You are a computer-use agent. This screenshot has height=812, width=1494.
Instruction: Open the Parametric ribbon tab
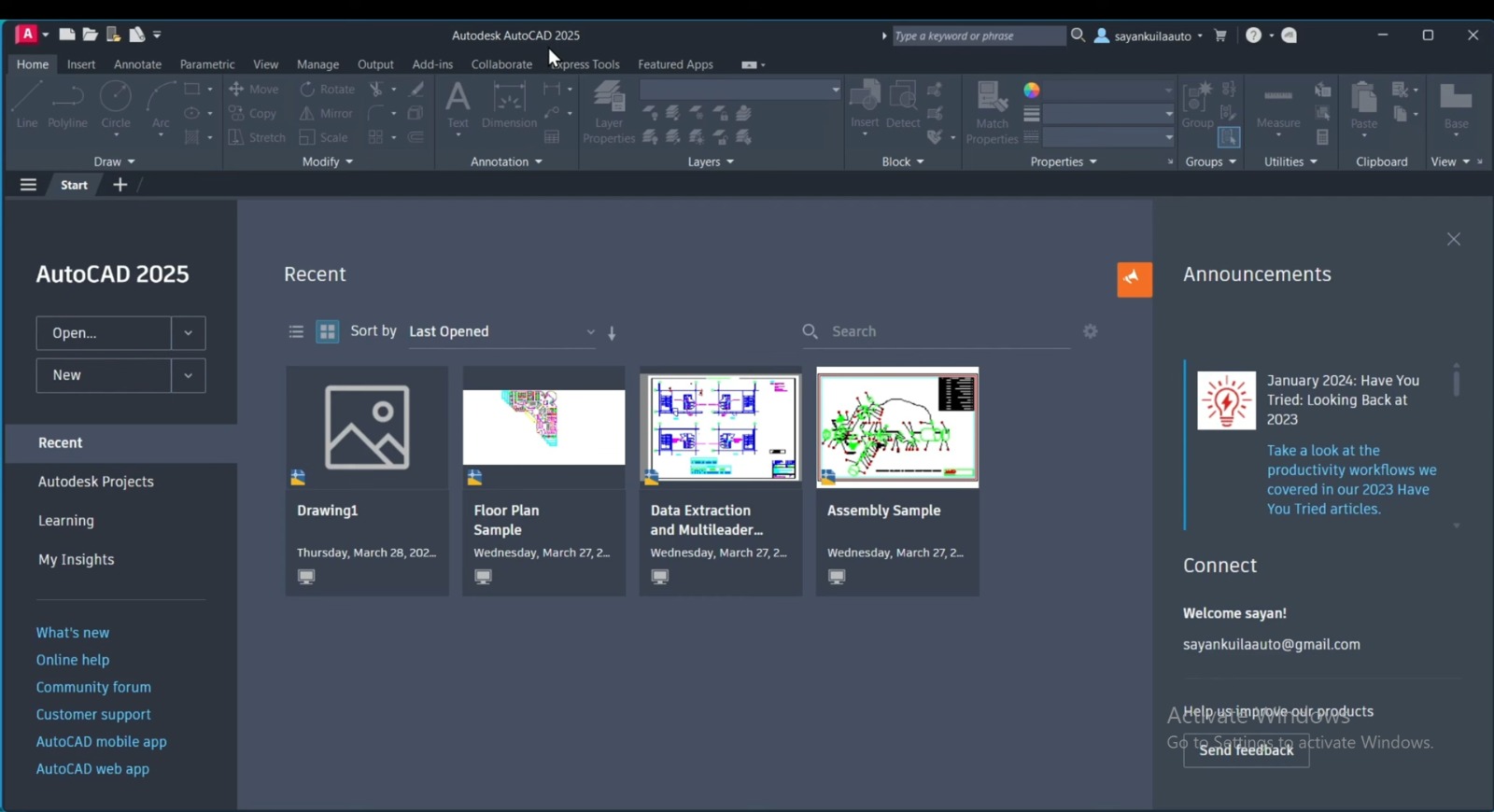[x=207, y=64]
